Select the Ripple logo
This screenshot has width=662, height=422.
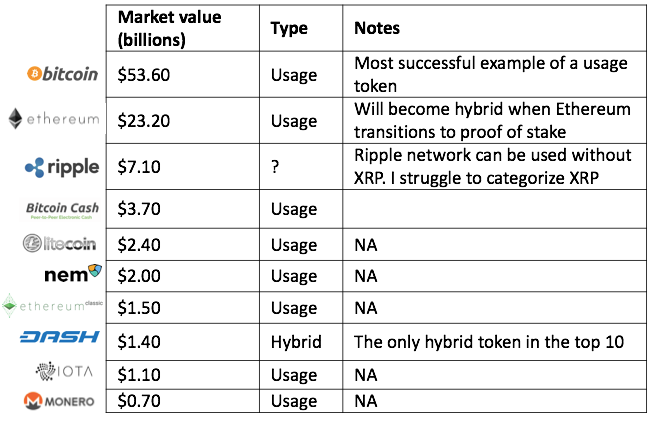[x=62, y=167]
